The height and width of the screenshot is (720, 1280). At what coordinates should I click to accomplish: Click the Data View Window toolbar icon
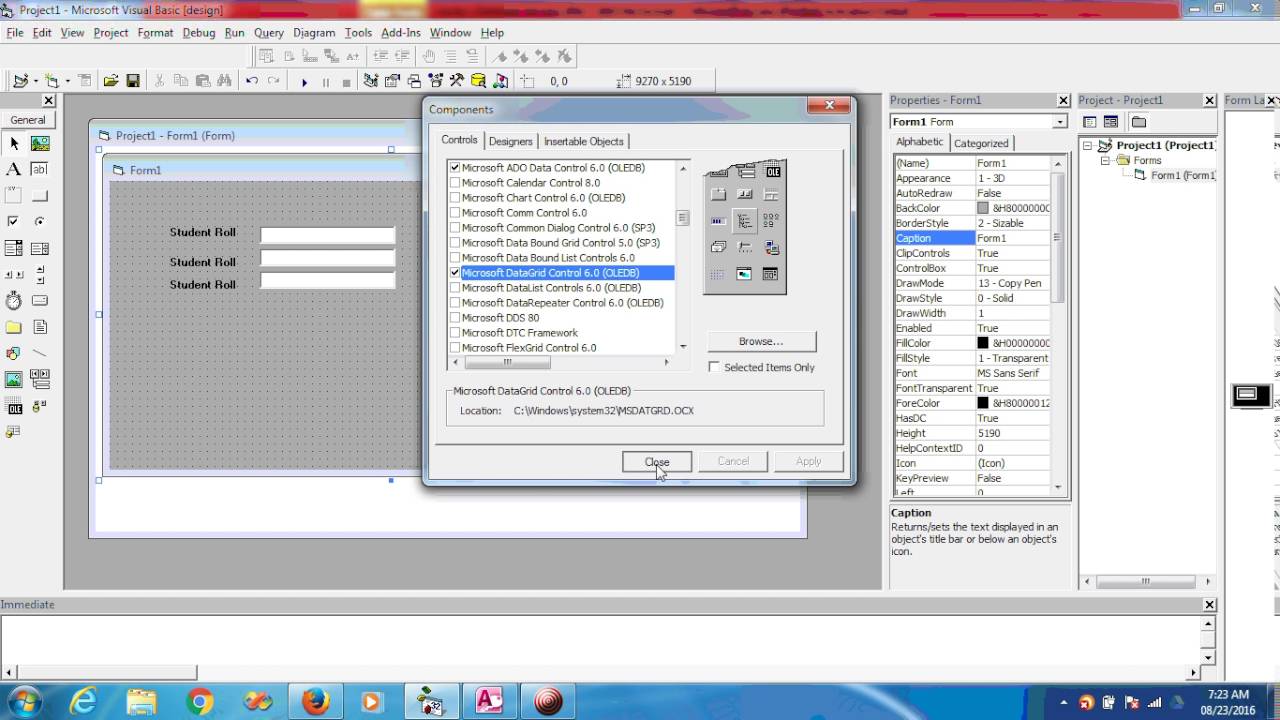tap(478, 81)
